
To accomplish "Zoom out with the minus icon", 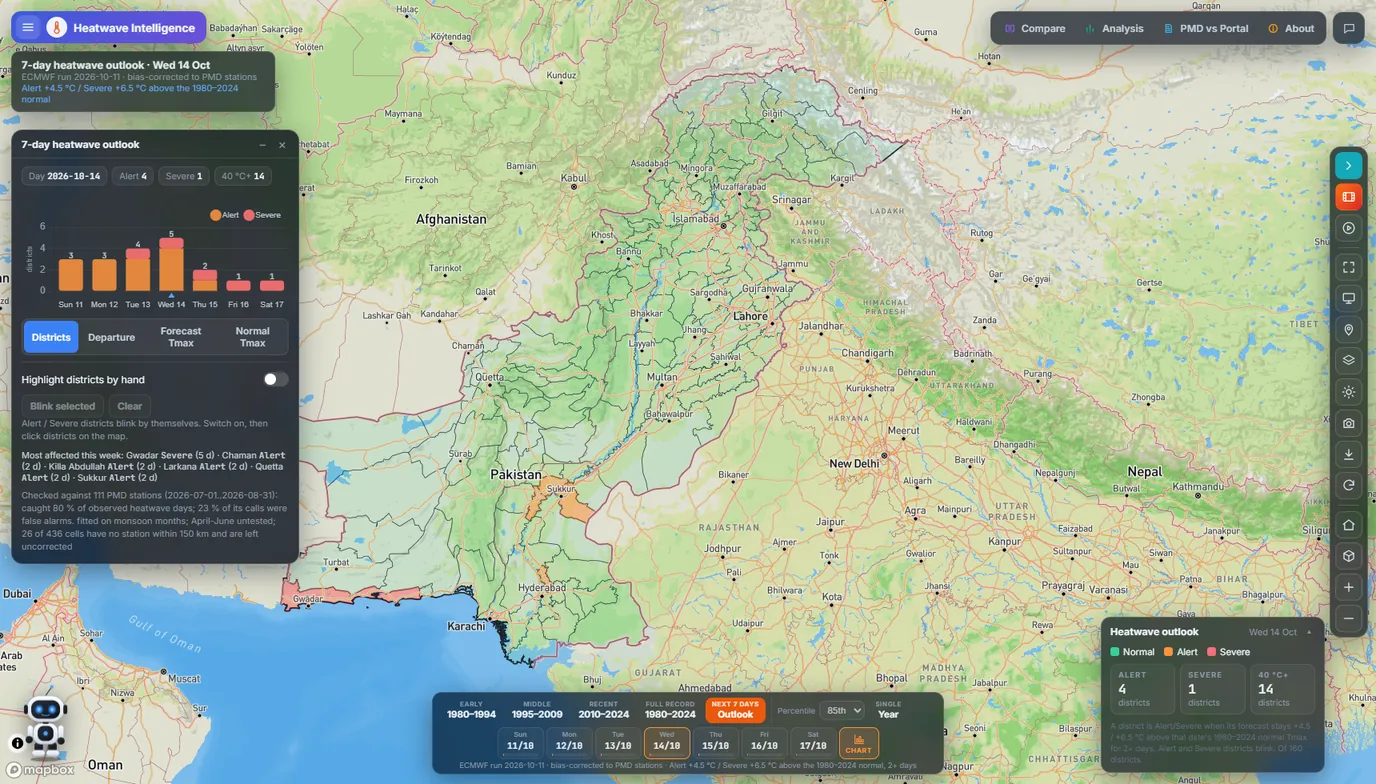I will click(1348, 618).
